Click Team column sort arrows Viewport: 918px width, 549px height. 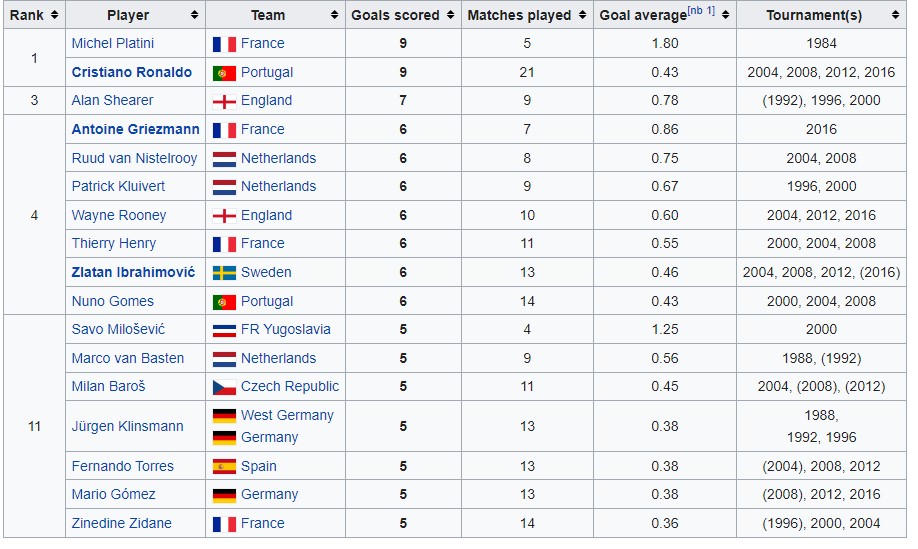pos(334,15)
